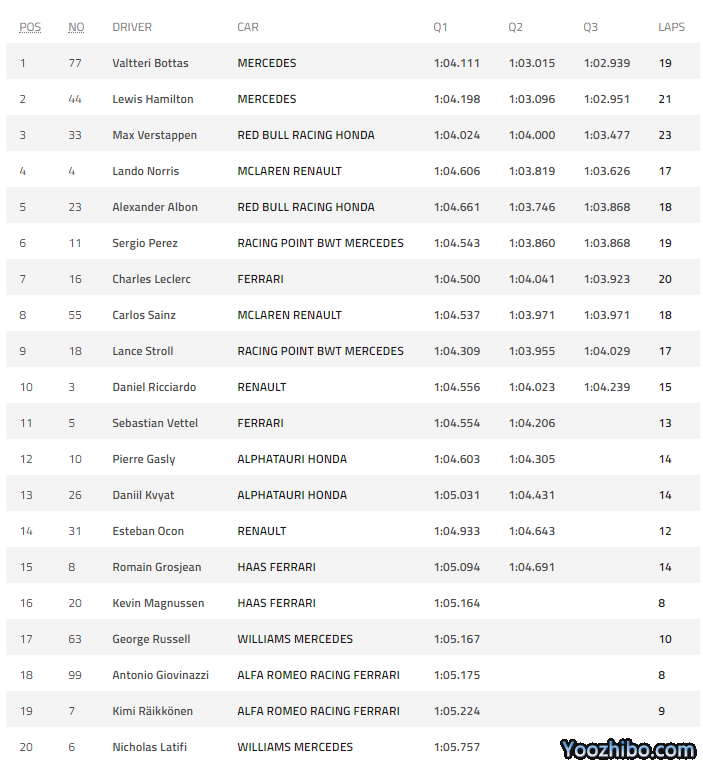Image resolution: width=703 pixels, height=765 pixels.
Task: Select Sebastian Vettel driver name
Action: point(153,423)
